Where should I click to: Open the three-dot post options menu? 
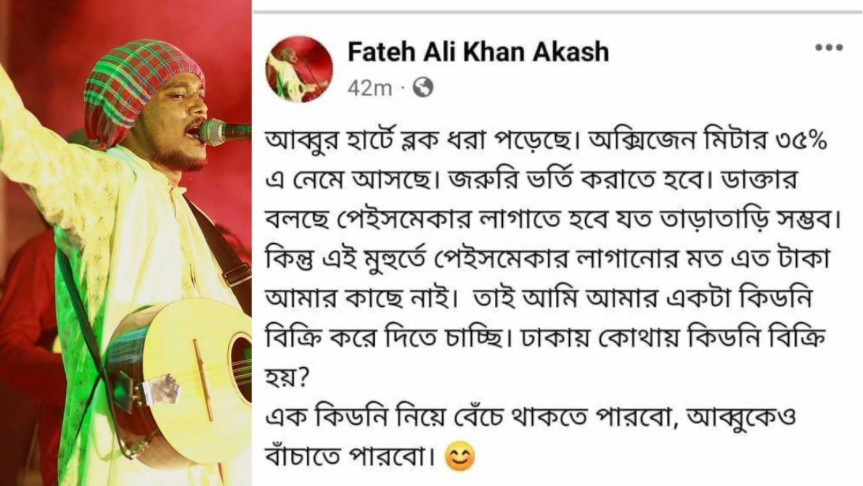[x=829, y=48]
